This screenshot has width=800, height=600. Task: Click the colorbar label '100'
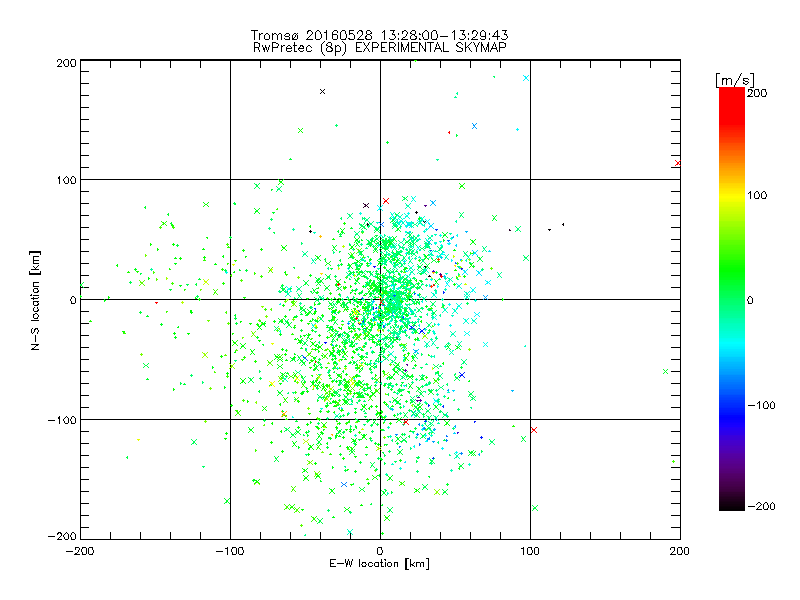[x=757, y=195]
